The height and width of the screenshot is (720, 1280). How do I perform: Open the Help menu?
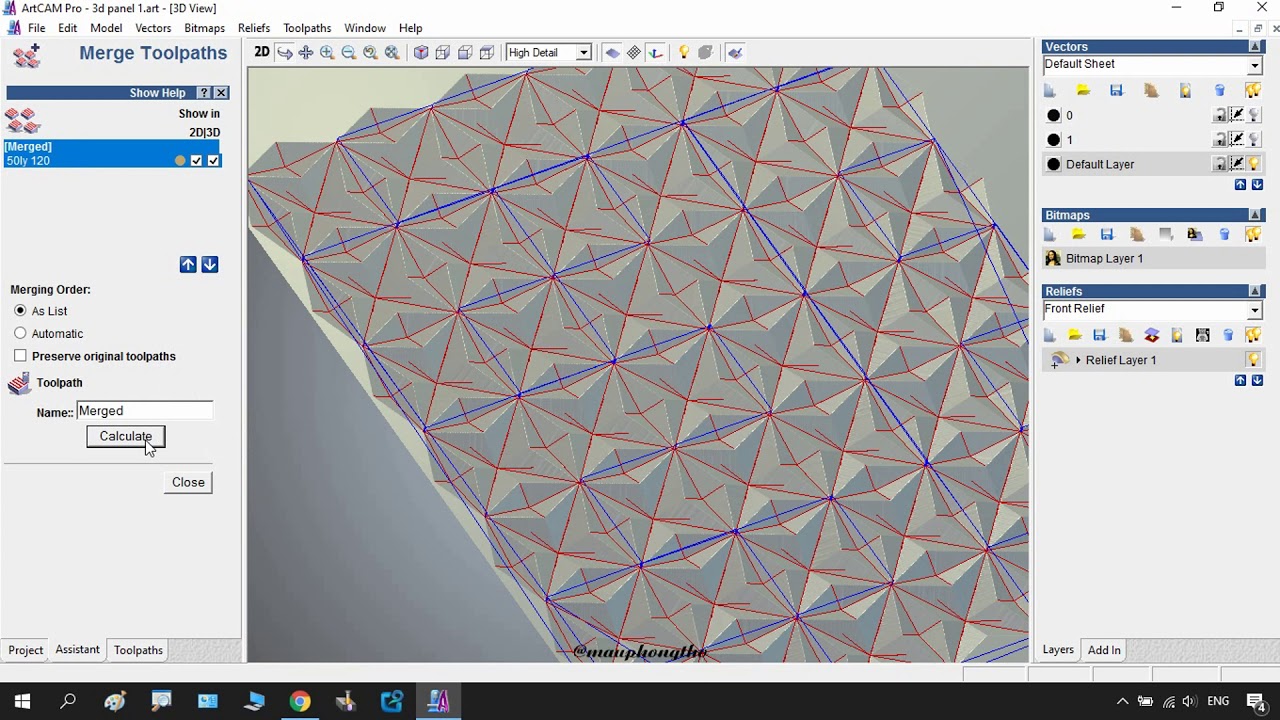coord(410,28)
